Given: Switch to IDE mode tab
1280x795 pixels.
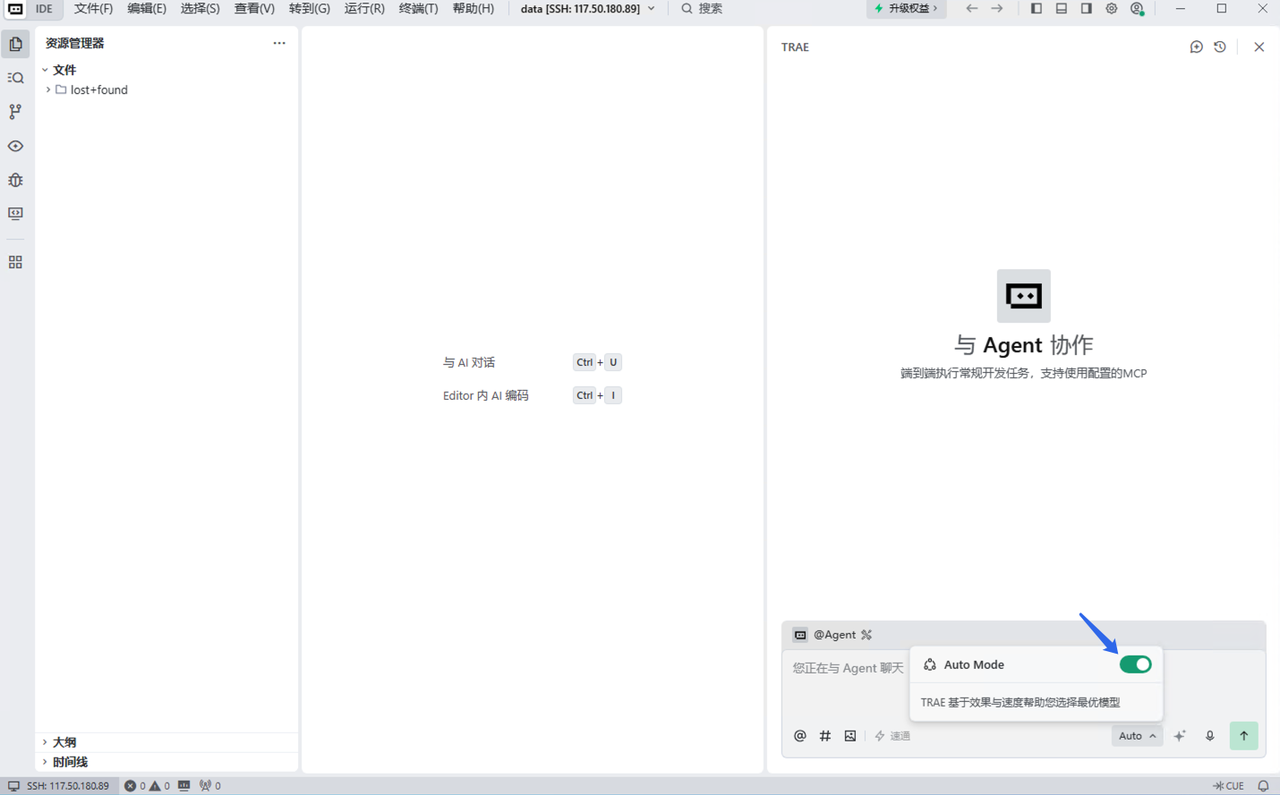Looking at the screenshot, I should point(44,9).
